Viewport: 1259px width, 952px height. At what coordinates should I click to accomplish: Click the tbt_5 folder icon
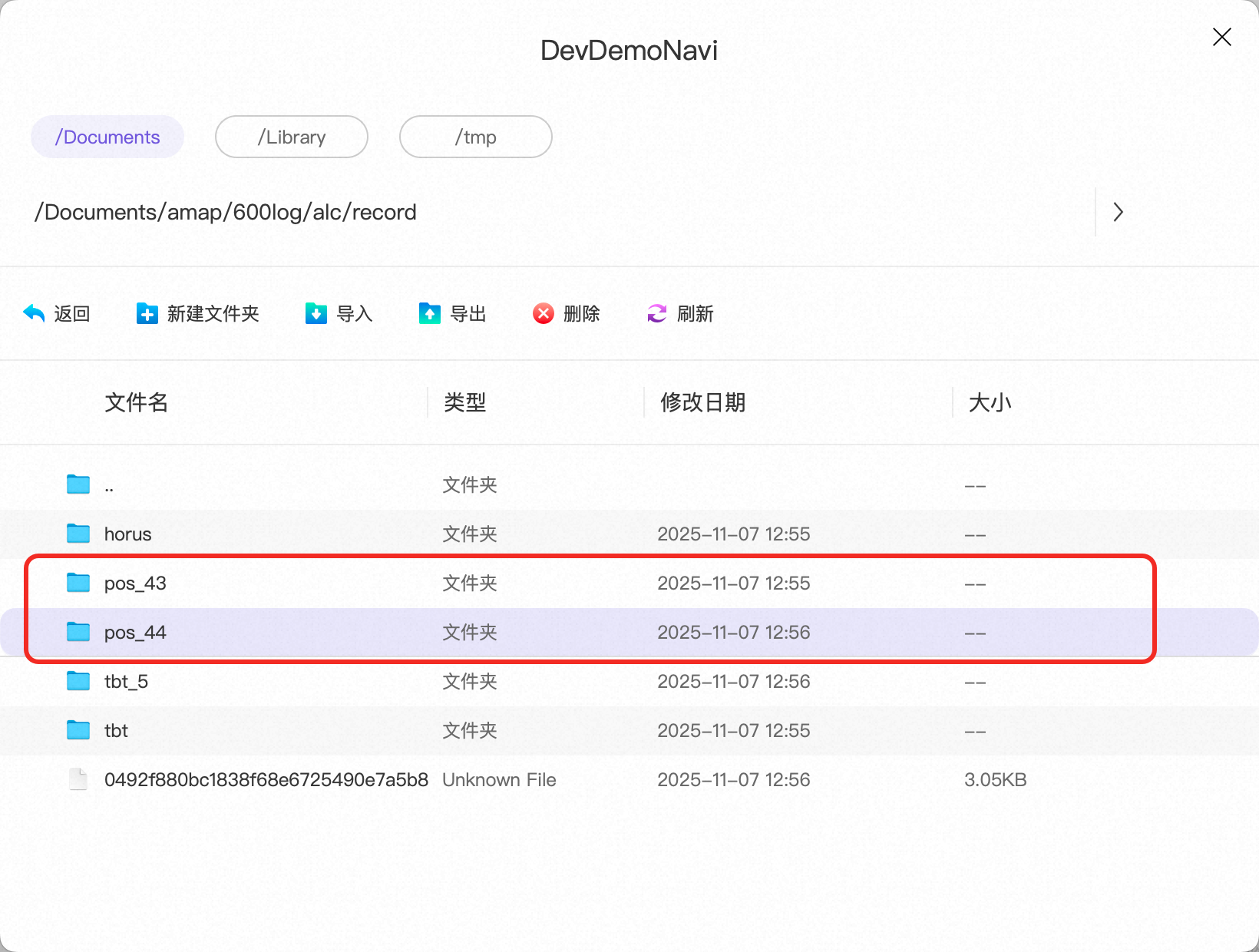[78, 681]
